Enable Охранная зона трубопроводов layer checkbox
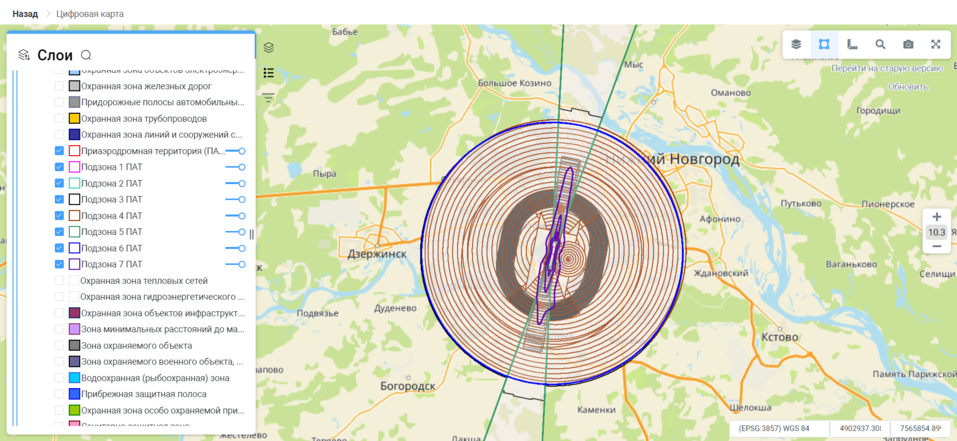The width and height of the screenshot is (957, 441). (60, 119)
